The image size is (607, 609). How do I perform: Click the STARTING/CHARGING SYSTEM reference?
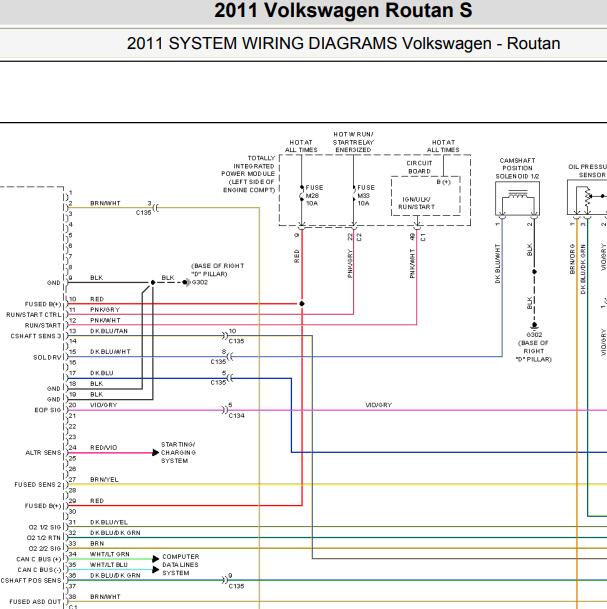[178, 452]
